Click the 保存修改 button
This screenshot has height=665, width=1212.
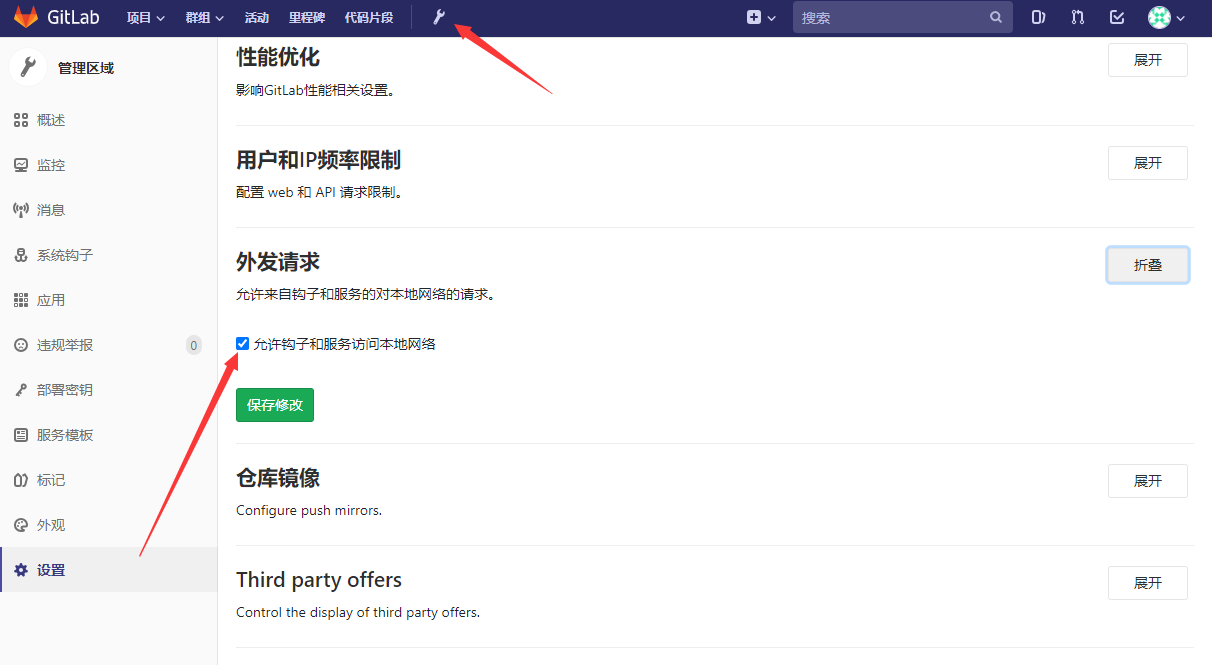[274, 405]
